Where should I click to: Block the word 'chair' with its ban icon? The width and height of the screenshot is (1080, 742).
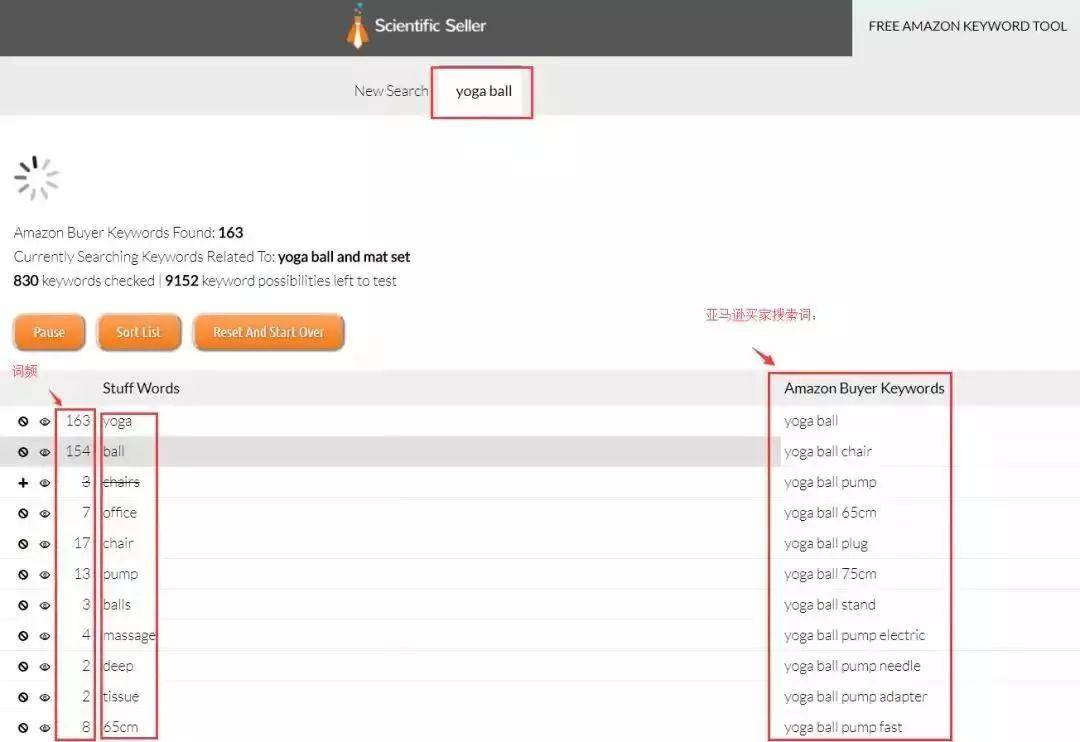coord(23,544)
